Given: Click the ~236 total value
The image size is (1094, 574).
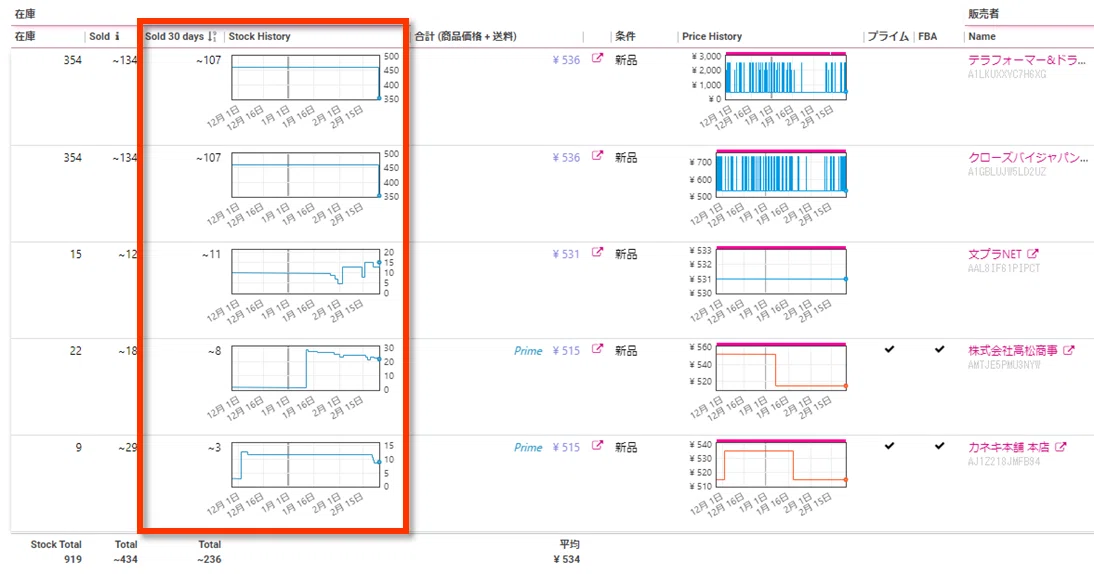Looking at the screenshot, I should tap(209, 559).
